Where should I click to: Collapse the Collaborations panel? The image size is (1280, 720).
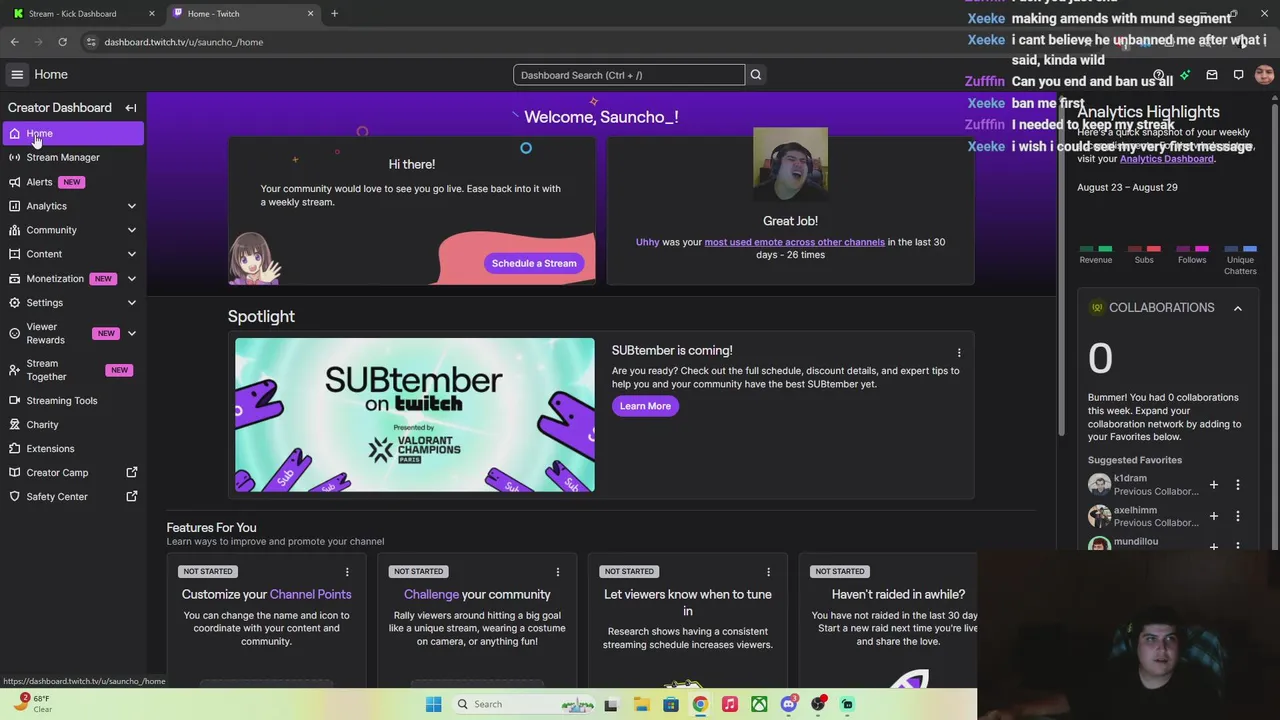click(1237, 308)
